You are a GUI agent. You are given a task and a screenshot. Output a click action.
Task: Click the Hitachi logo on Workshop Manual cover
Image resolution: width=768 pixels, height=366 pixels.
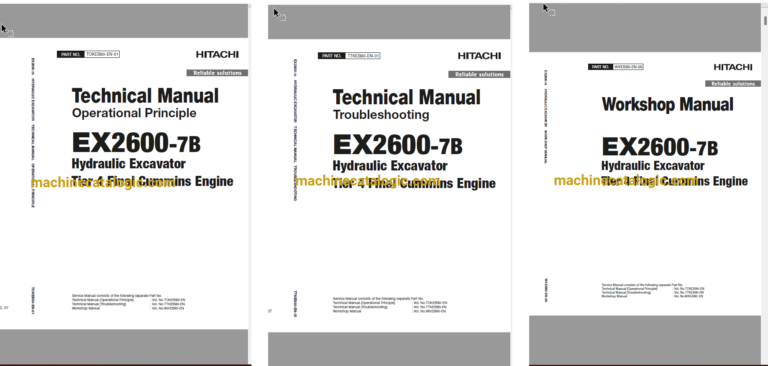click(733, 67)
